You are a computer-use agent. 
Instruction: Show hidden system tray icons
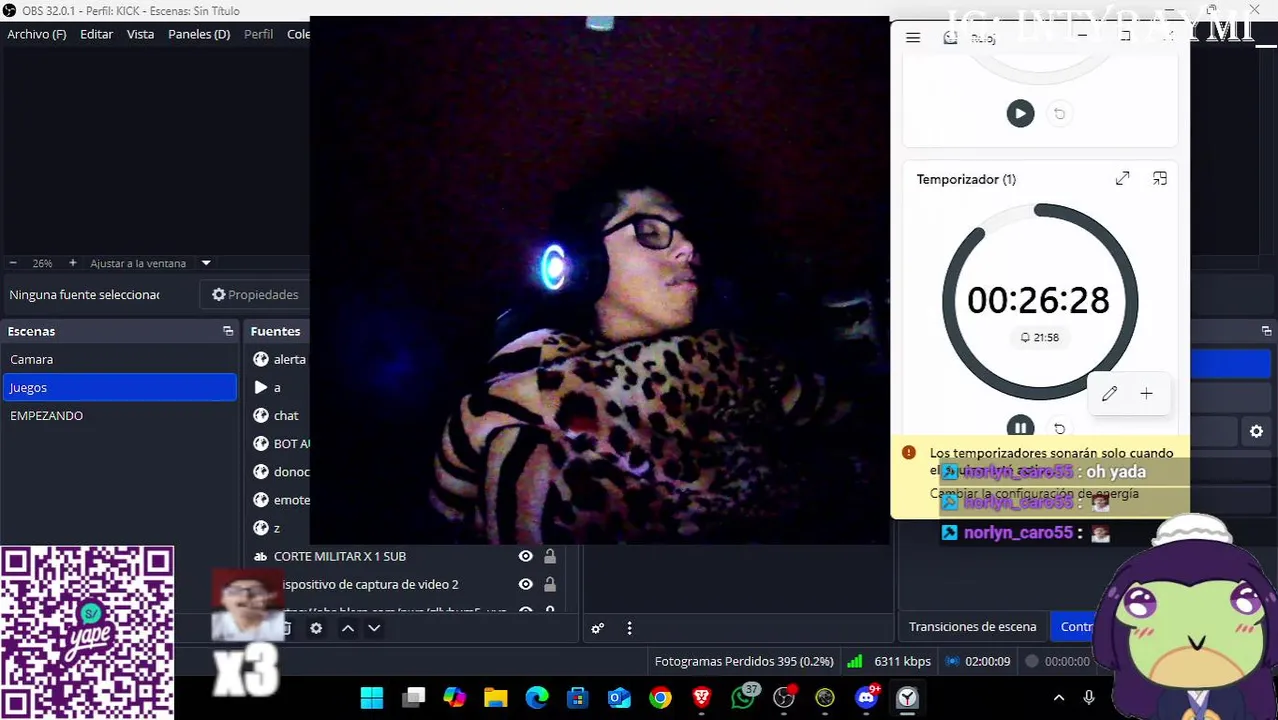[x=1059, y=697]
